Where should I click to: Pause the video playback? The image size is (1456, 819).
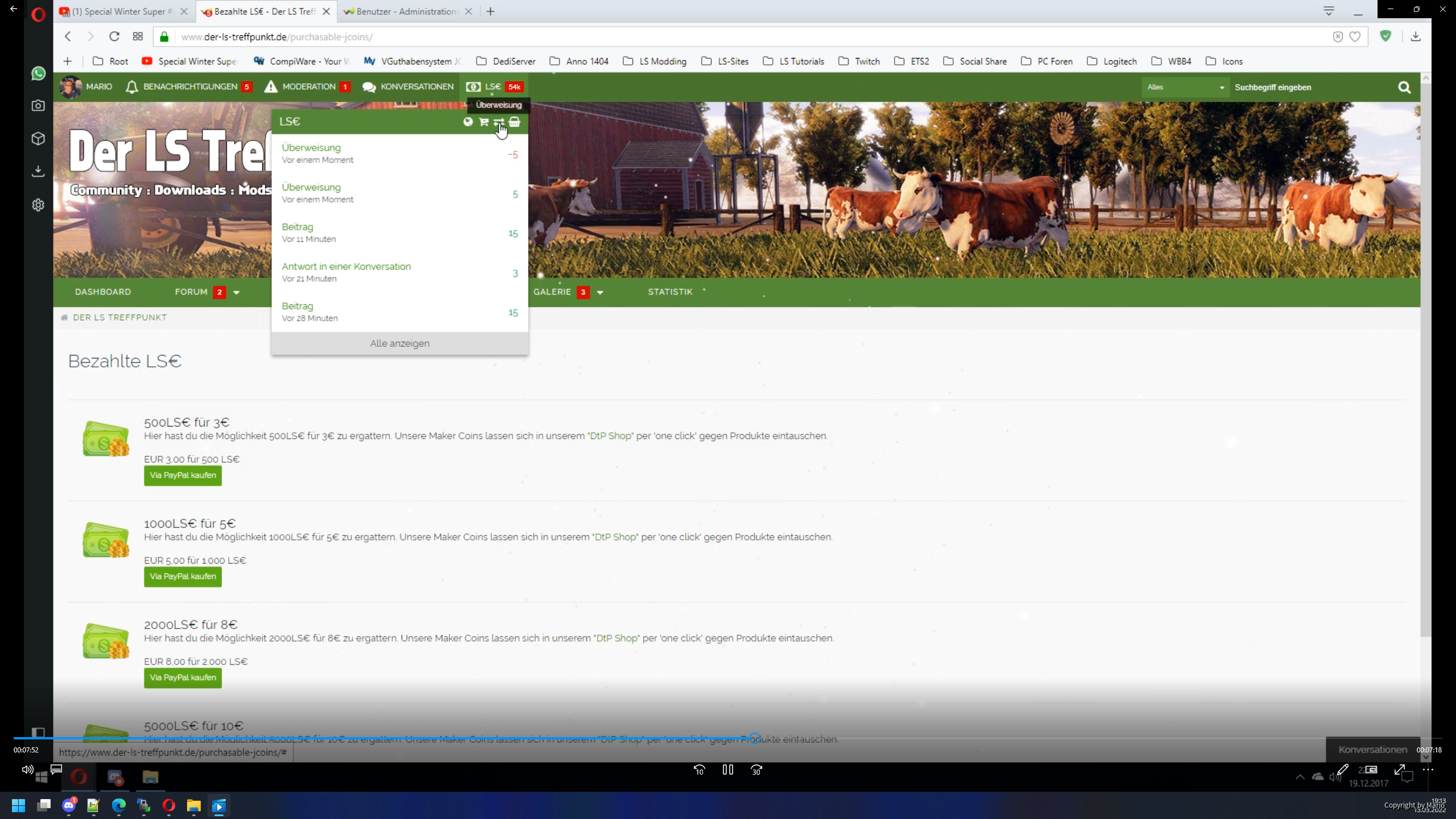[728, 770]
